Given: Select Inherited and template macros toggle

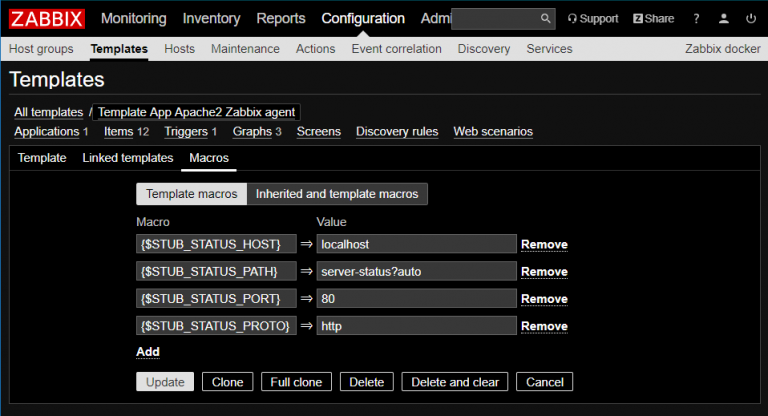Looking at the screenshot, I should tap(337, 194).
